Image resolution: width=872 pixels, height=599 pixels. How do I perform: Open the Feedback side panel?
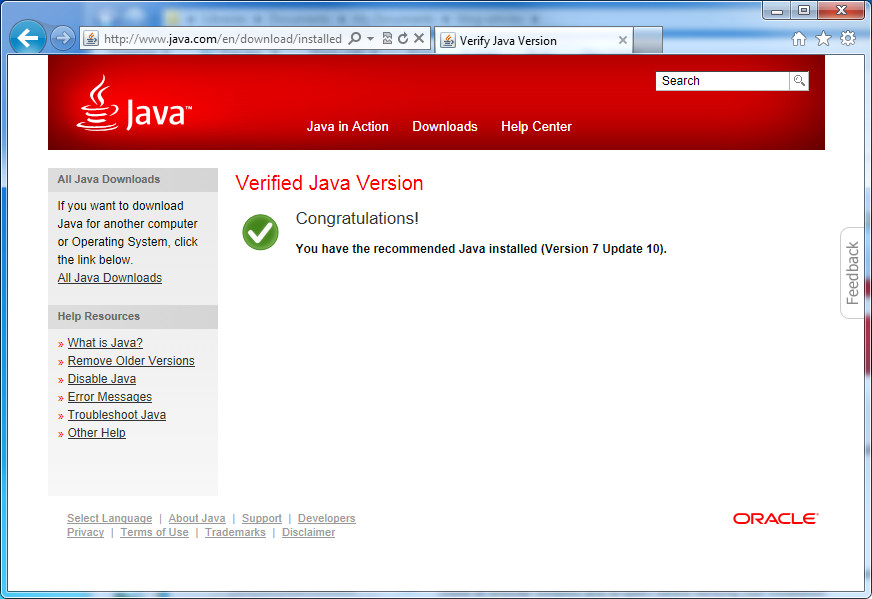[851, 272]
